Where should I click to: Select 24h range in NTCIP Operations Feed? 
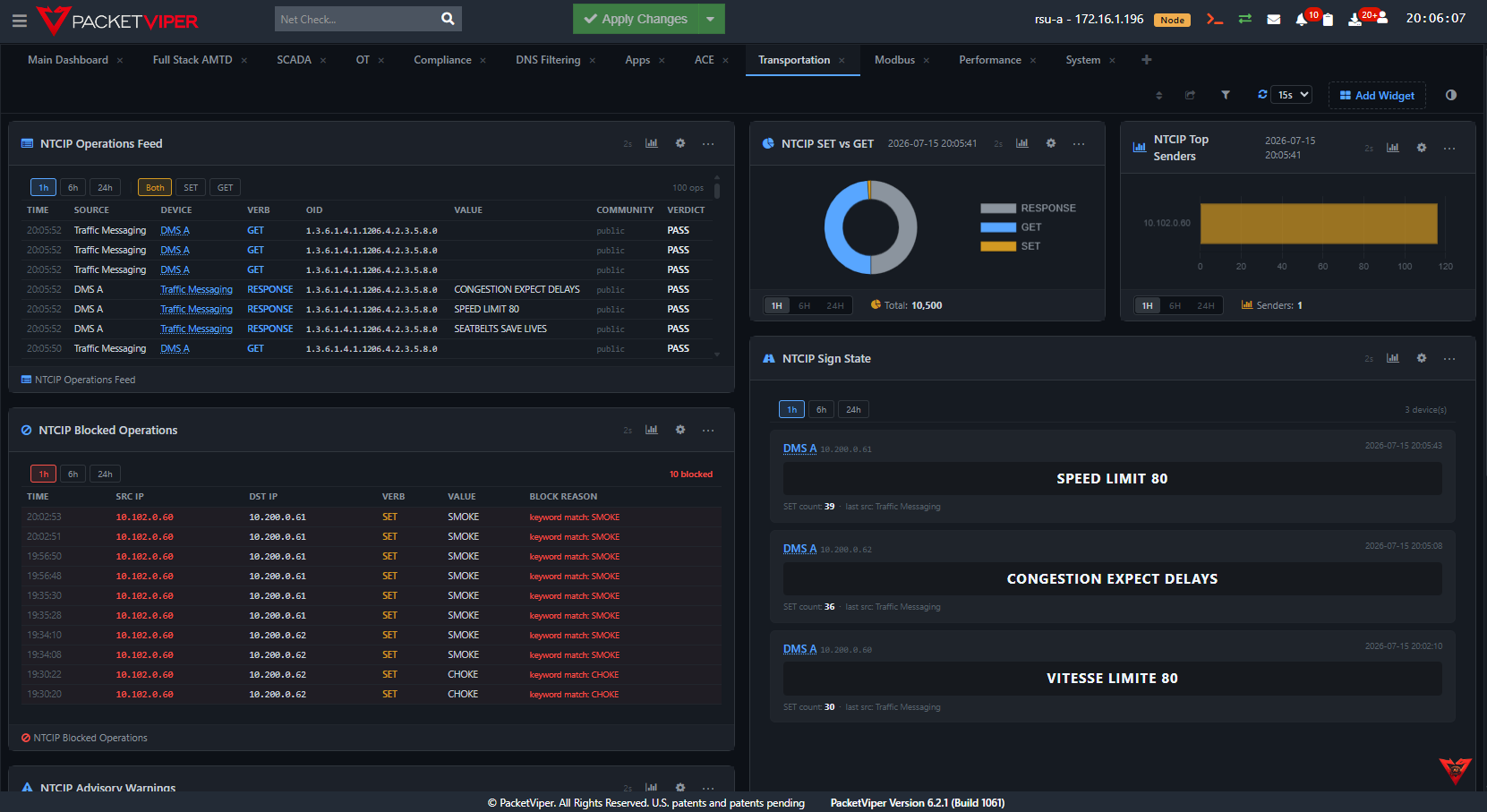click(x=105, y=187)
